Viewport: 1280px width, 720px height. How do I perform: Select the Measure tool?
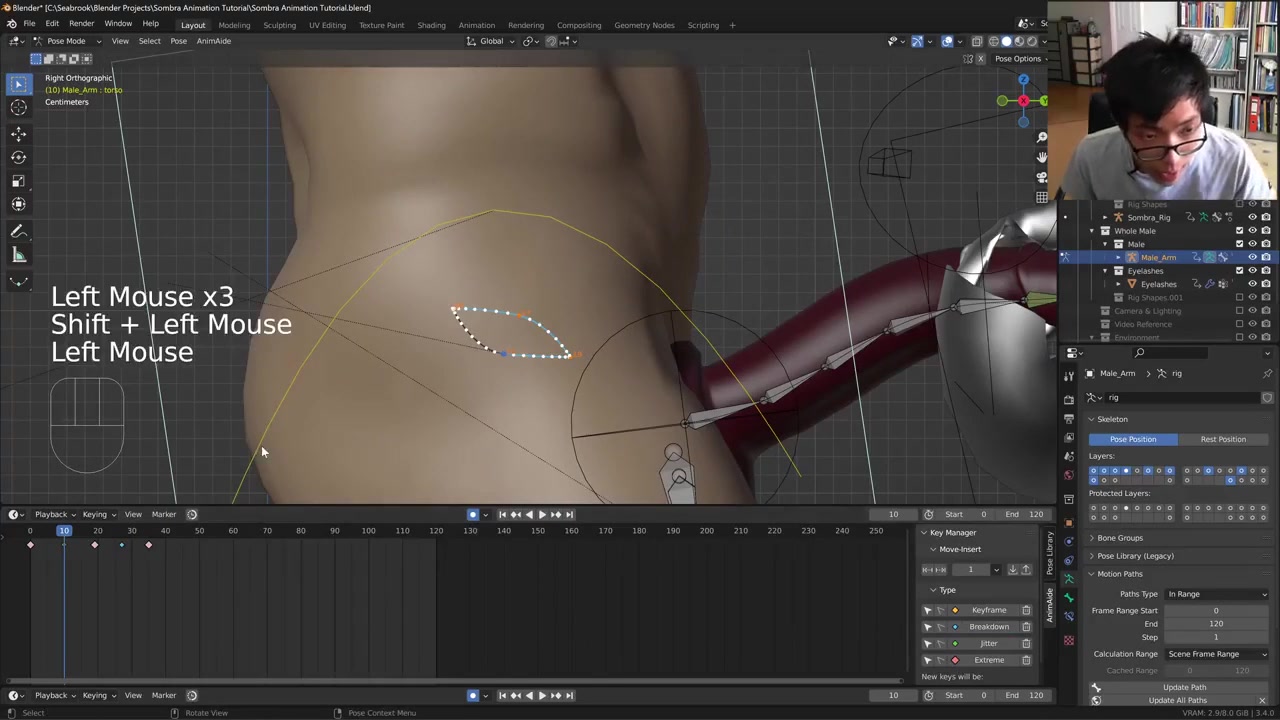(18, 255)
